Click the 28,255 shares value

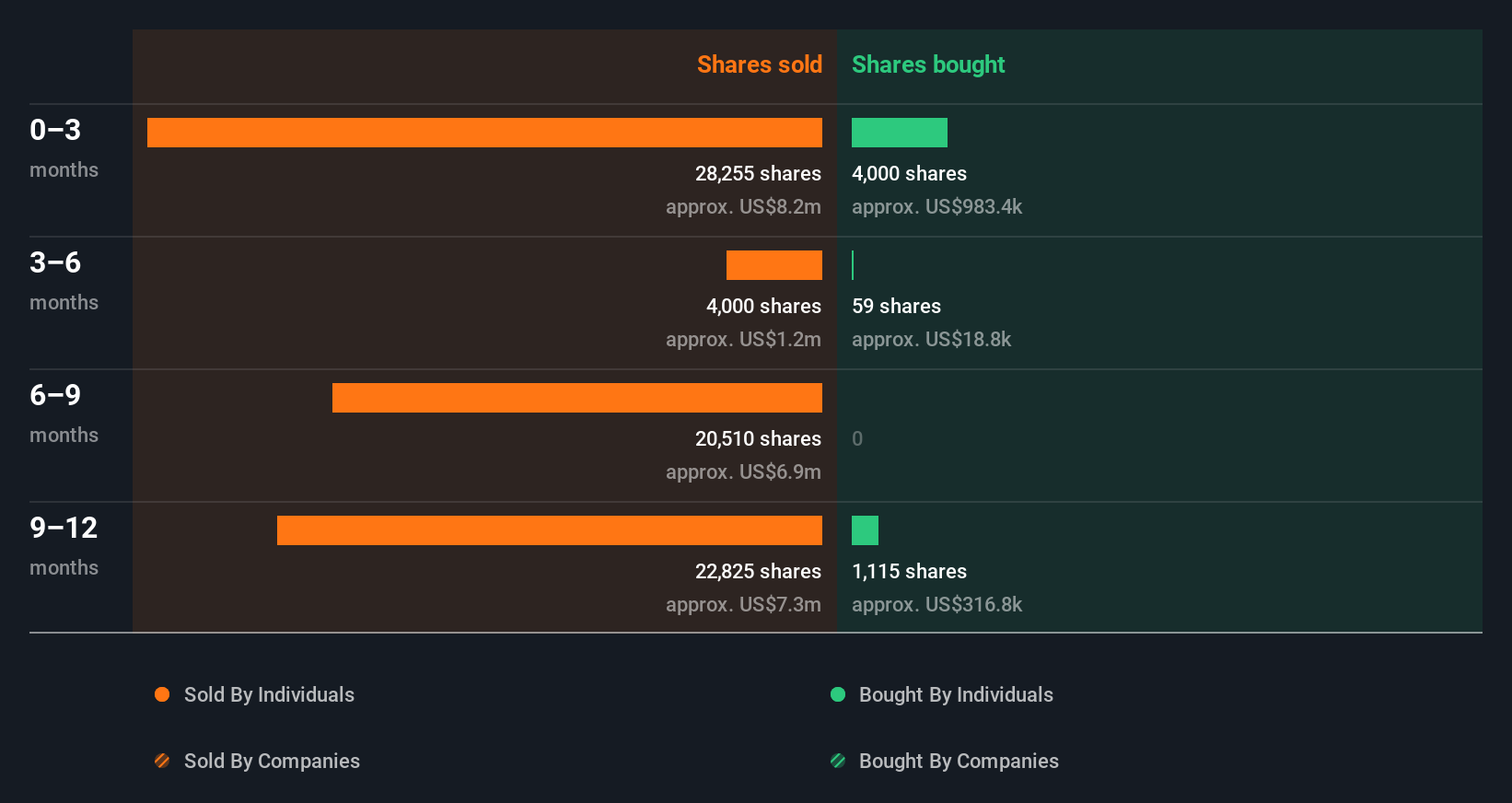point(758,173)
